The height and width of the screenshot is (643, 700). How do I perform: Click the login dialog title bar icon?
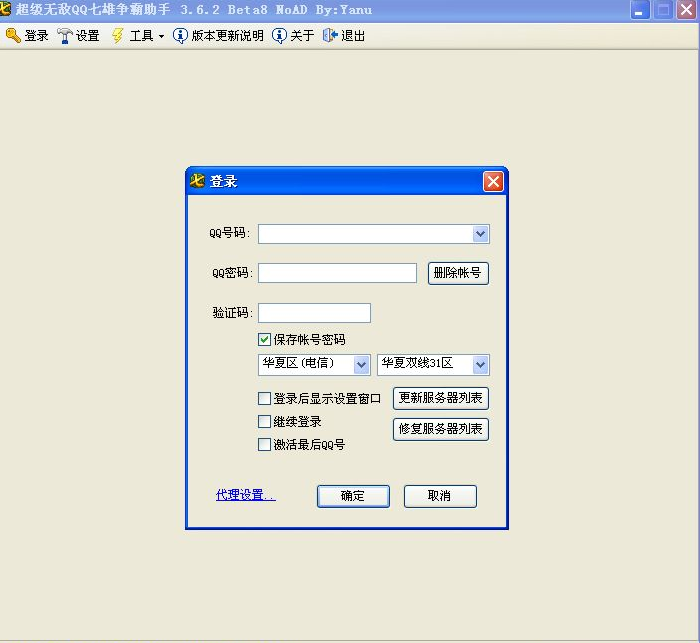point(197,181)
